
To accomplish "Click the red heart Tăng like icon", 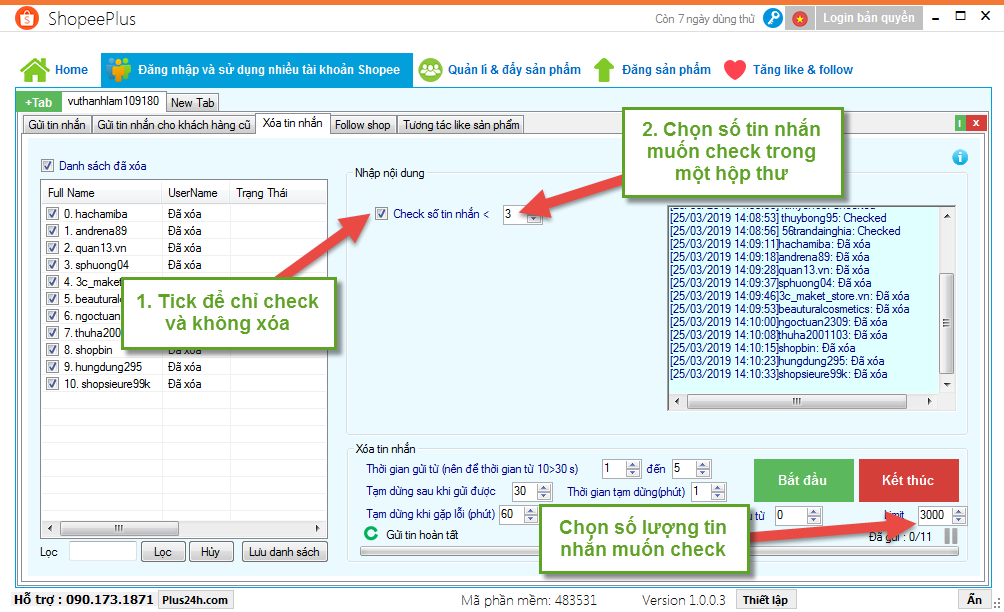I will (x=735, y=70).
